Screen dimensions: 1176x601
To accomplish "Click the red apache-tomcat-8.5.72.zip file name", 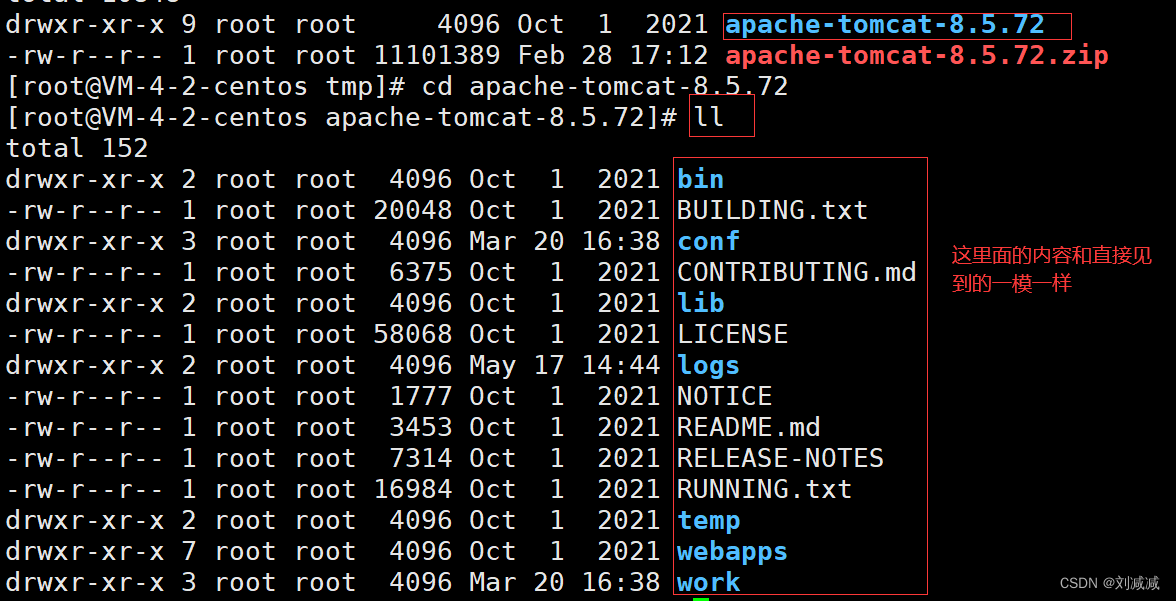I will tap(916, 56).
